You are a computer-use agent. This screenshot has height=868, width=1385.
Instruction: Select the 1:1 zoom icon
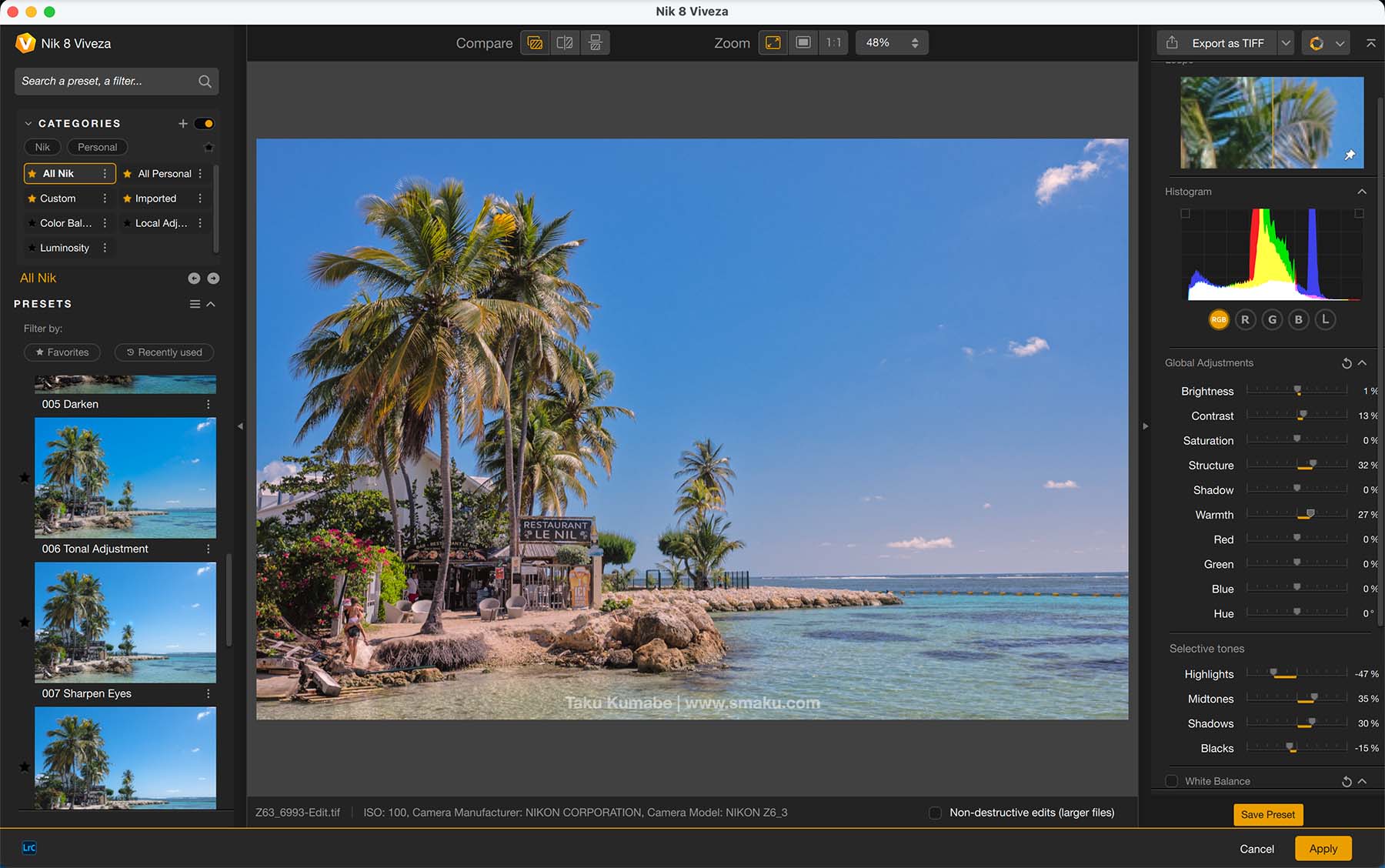[x=833, y=43]
